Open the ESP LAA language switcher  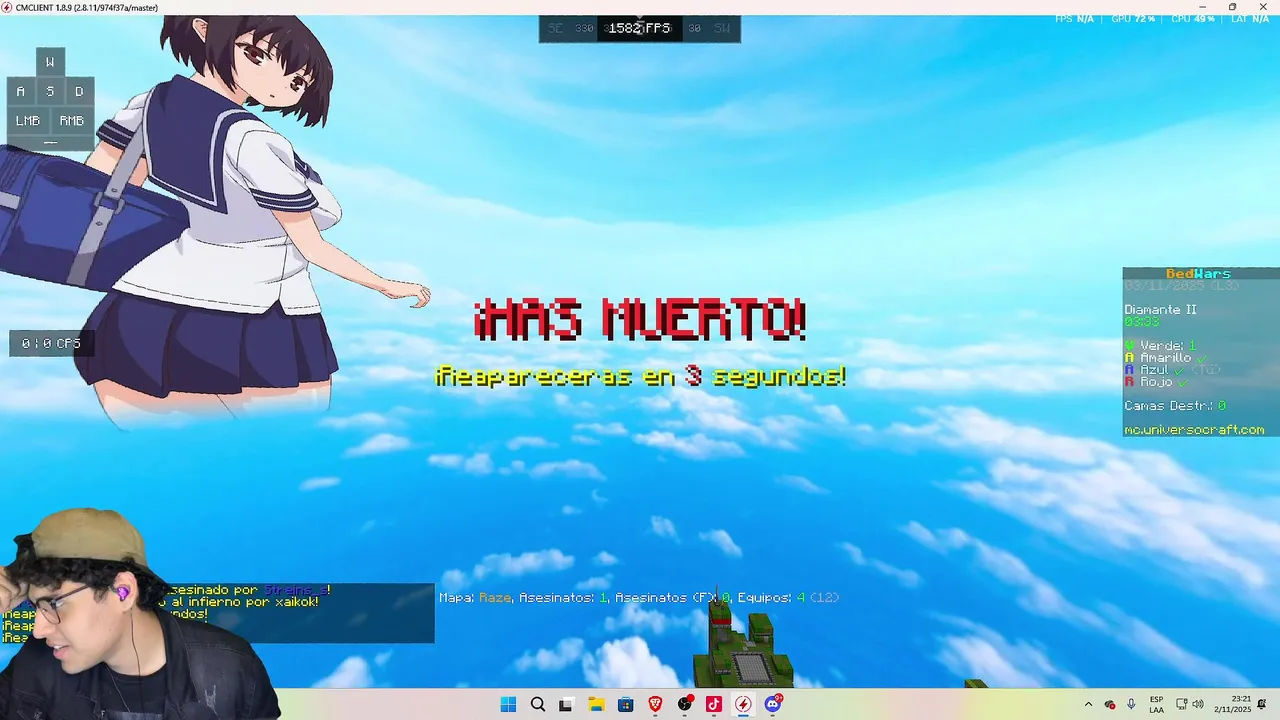(x=1156, y=704)
